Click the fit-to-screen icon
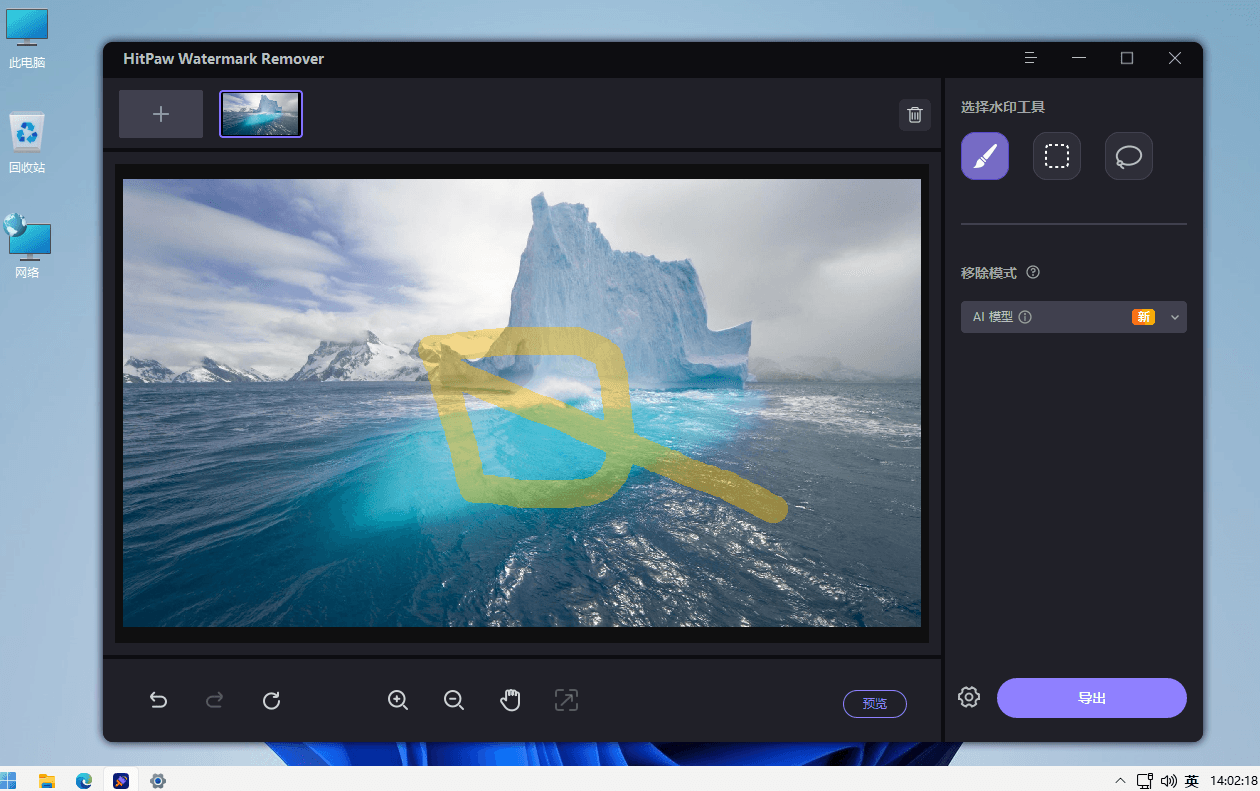Image resolution: width=1260 pixels, height=791 pixels. pos(566,700)
